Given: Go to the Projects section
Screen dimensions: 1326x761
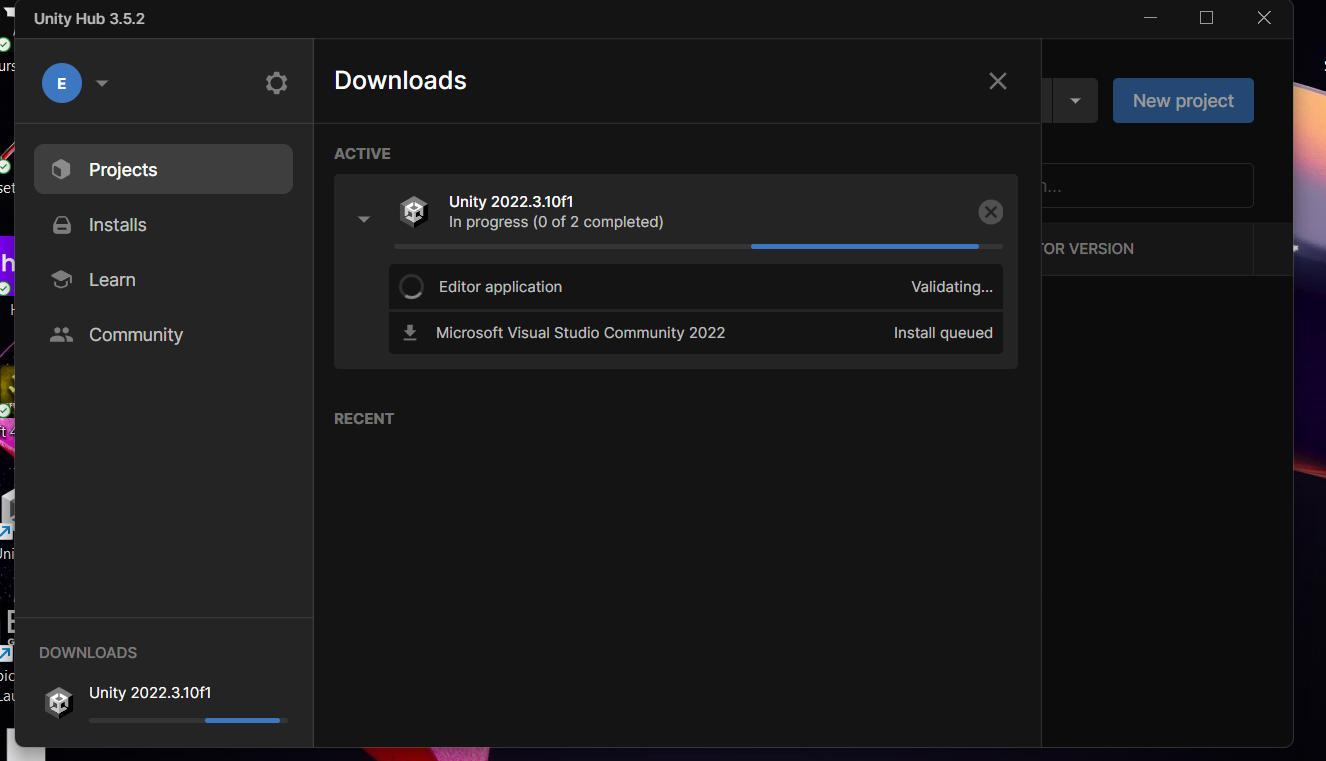Looking at the screenshot, I should [163, 170].
